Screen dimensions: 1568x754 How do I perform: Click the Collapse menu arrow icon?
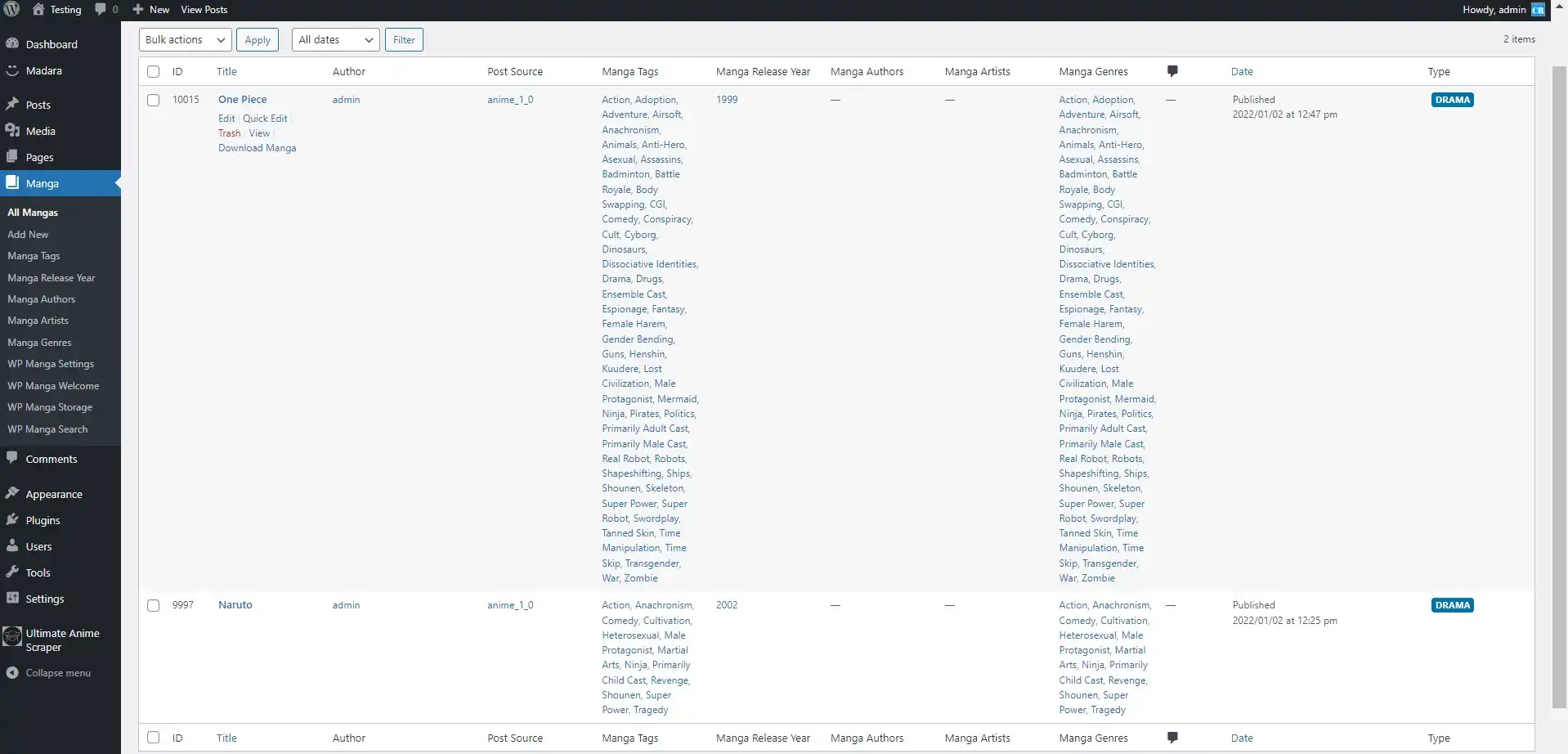pos(12,672)
